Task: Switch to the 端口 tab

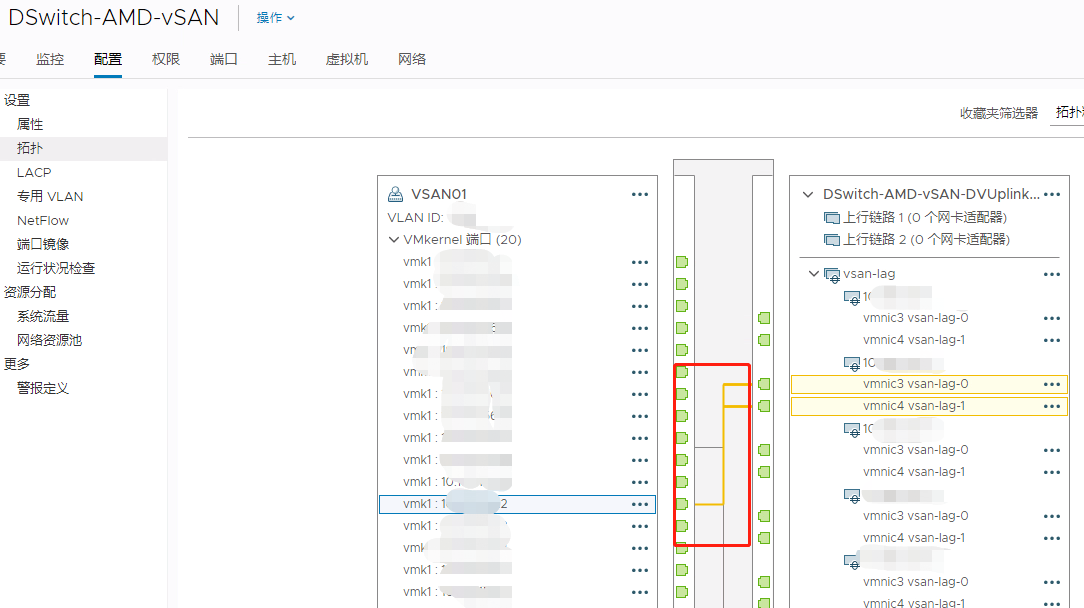Action: pyautogui.click(x=223, y=59)
